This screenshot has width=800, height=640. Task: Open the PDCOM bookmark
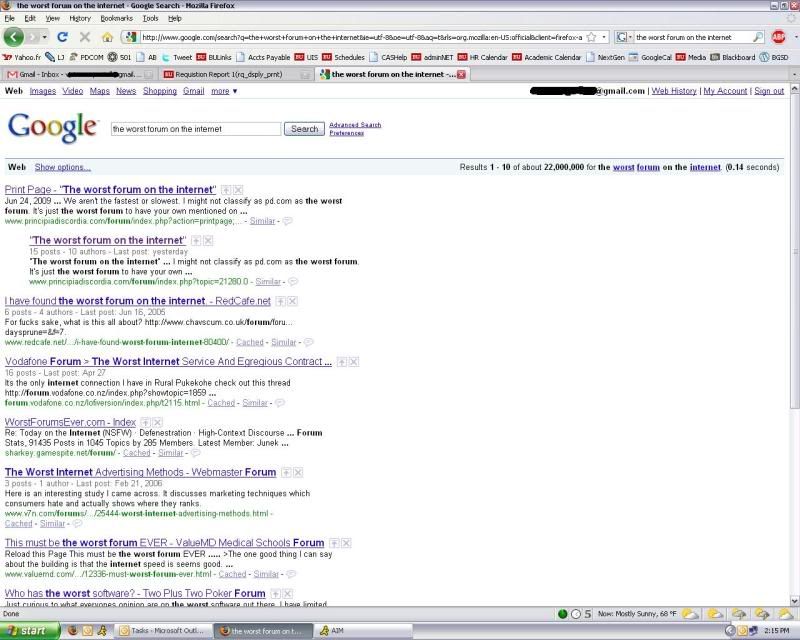pyautogui.click(x=87, y=57)
